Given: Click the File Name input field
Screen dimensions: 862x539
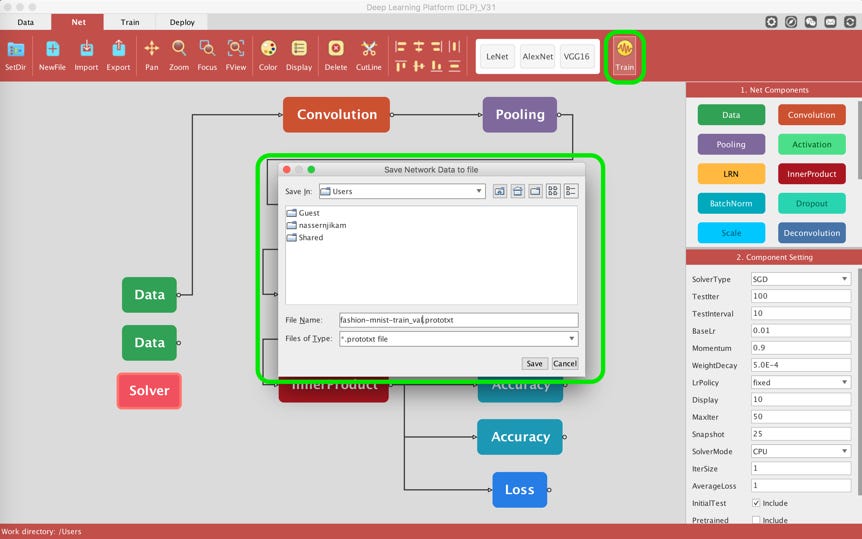Looking at the screenshot, I should pyautogui.click(x=458, y=320).
